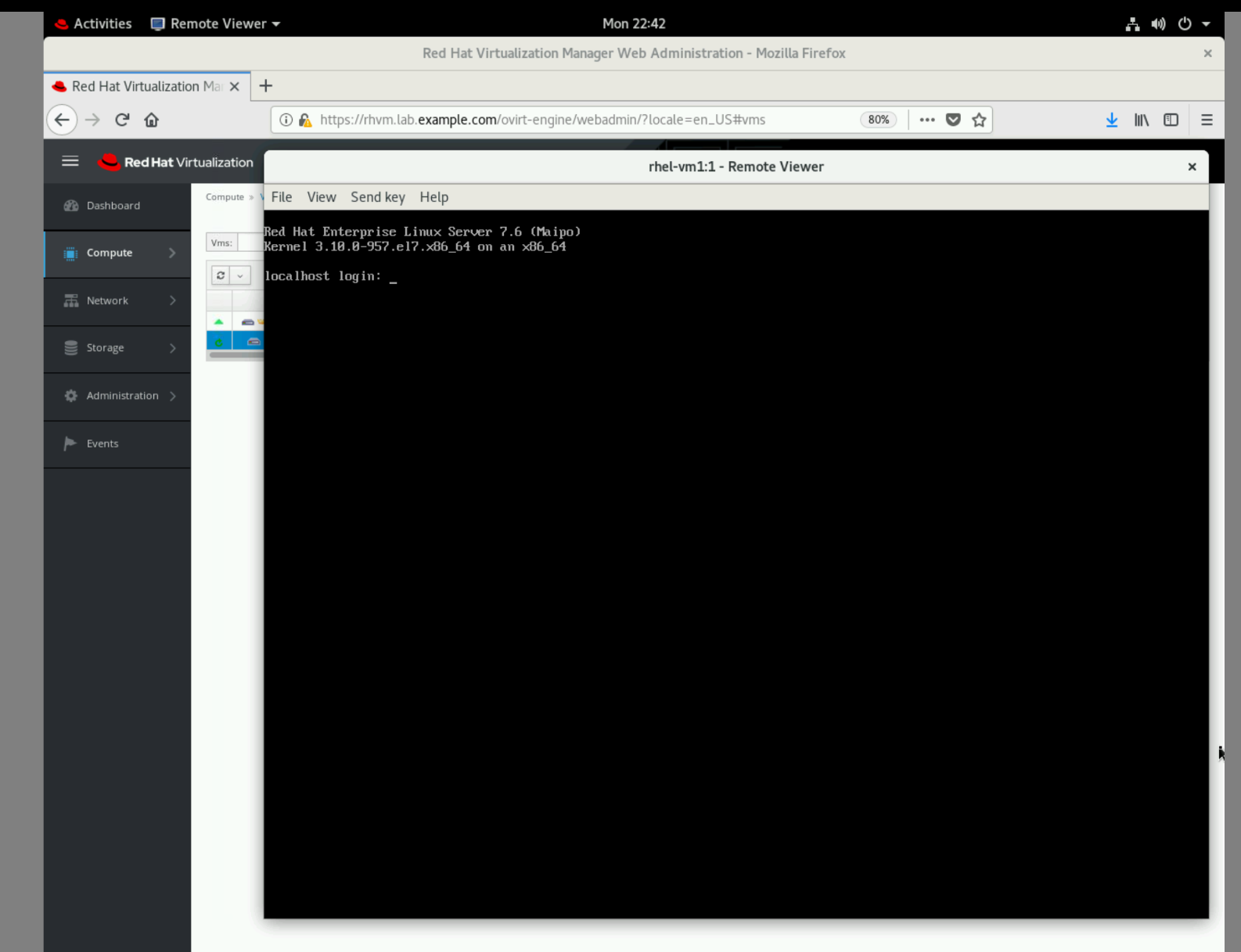Screen dimensions: 1241x952
Task: Click the network status icon in top bar
Action: (x=1132, y=24)
